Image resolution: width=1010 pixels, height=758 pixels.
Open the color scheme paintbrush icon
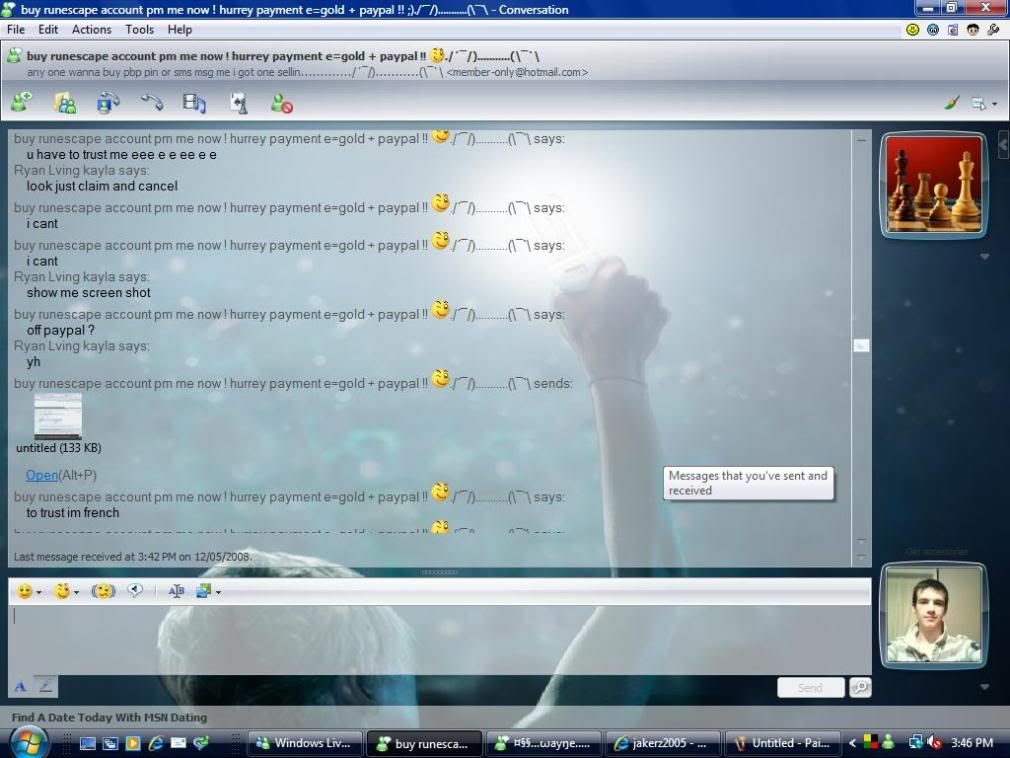[951, 103]
